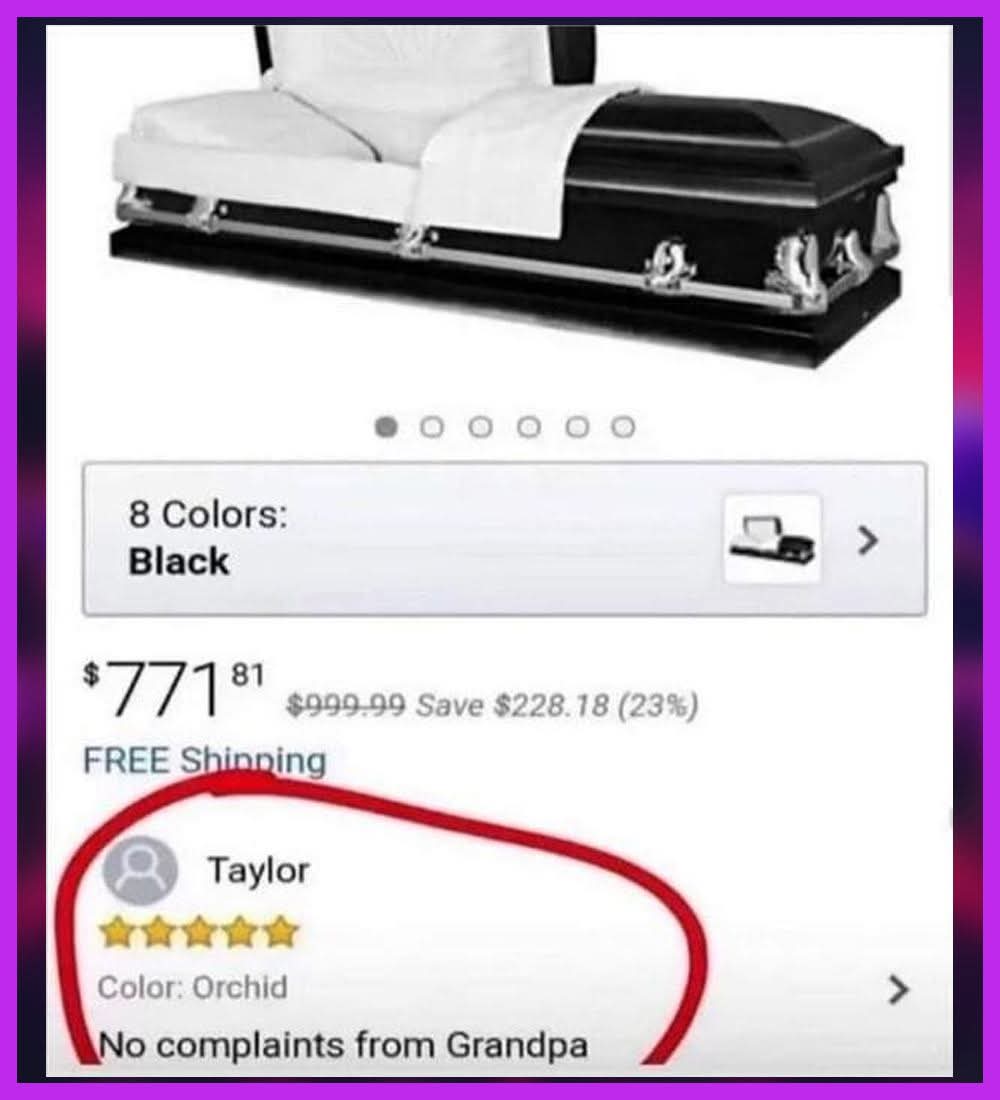Image resolution: width=1000 pixels, height=1100 pixels.
Task: Click the black casket color thumbnail
Action: pos(772,539)
